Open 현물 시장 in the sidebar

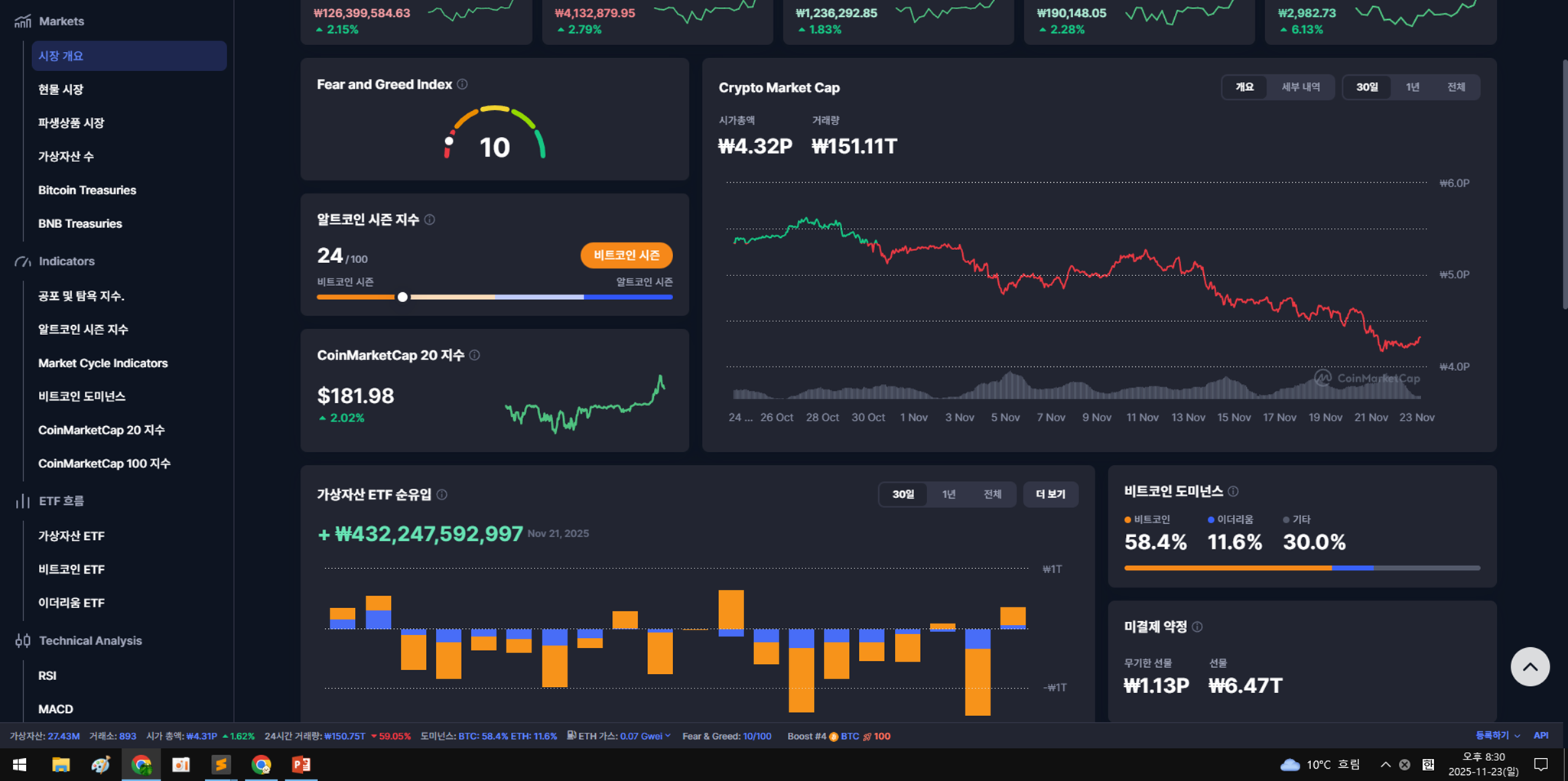click(x=60, y=89)
